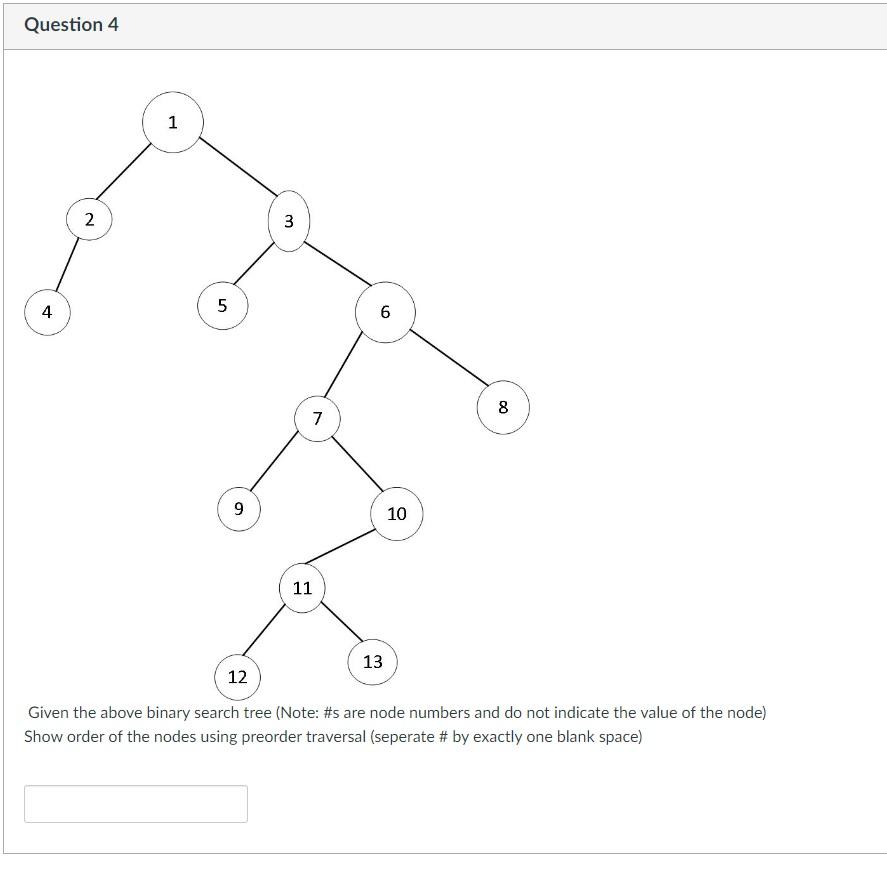887x881 pixels.
Task: Select the Question 4 header
Action: 70,25
